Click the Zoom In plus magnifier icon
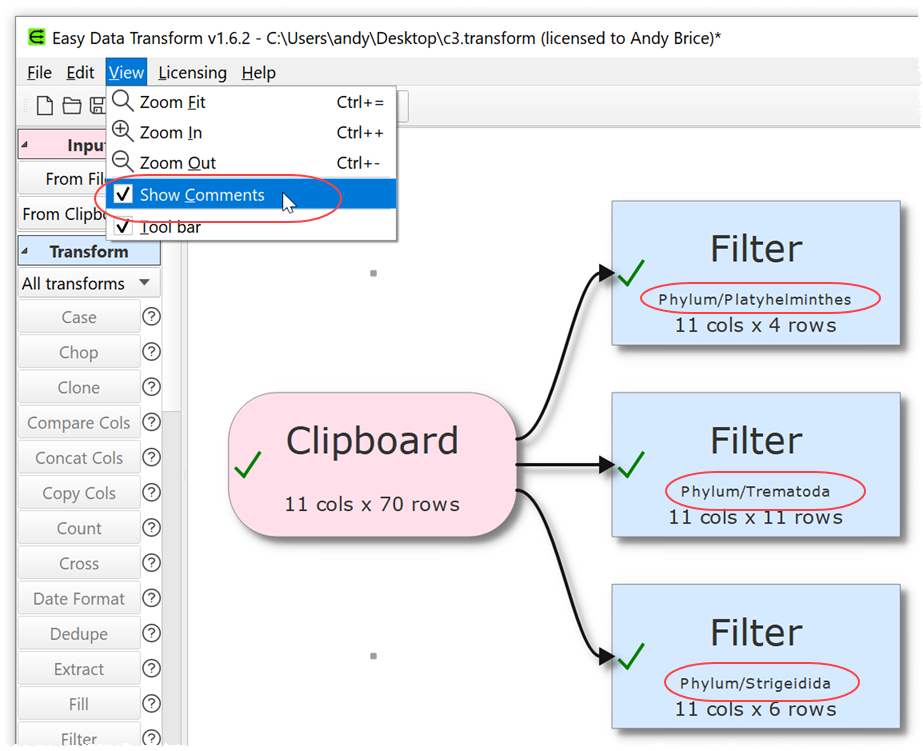Image resolution: width=923 pixels, height=751 pixels. pyautogui.click(x=122, y=132)
